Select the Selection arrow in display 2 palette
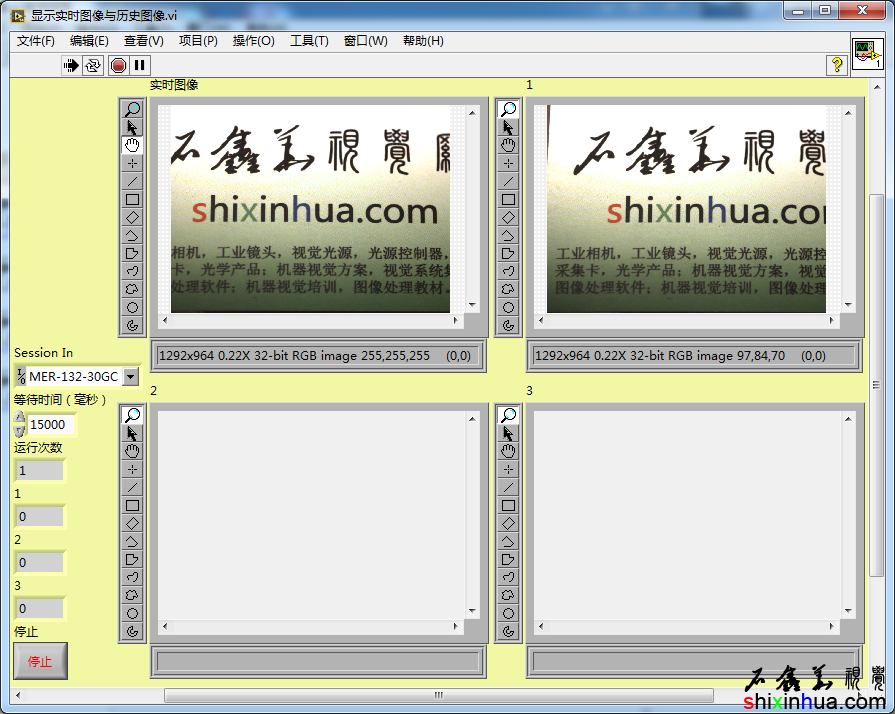Viewport: 895px width, 714px height. point(132,433)
